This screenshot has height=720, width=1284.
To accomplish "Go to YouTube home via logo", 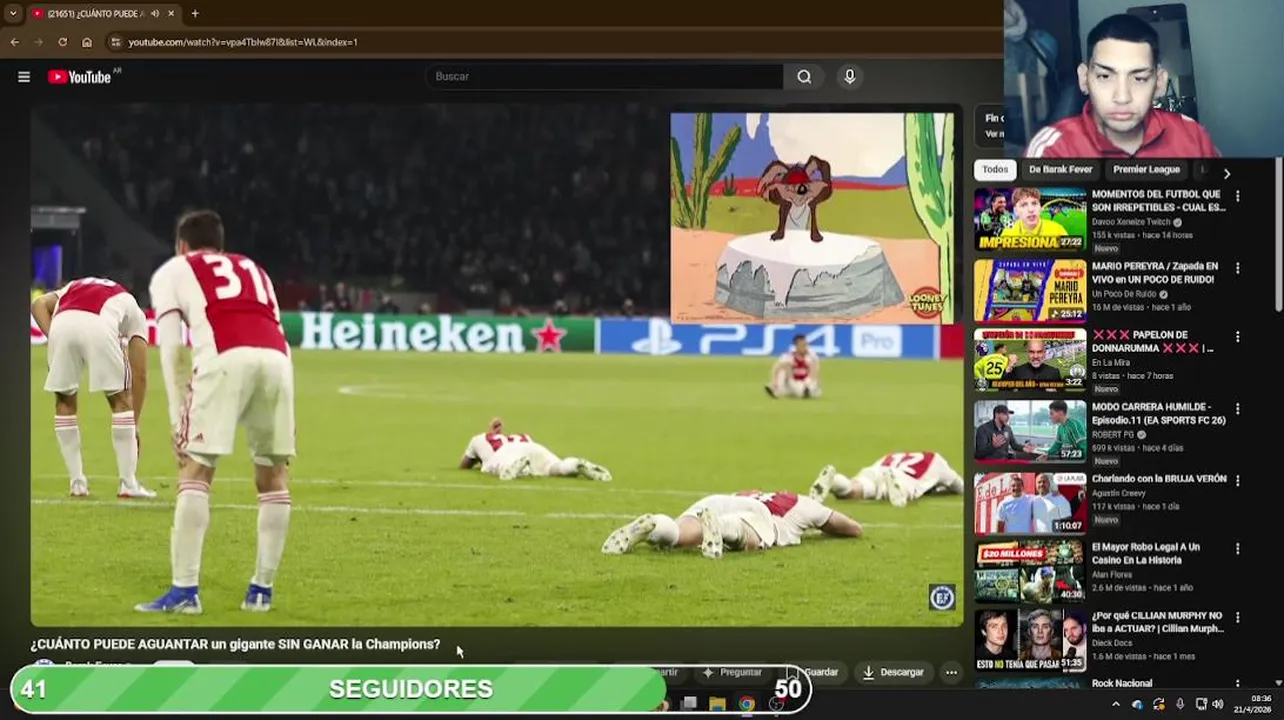I will [79, 77].
